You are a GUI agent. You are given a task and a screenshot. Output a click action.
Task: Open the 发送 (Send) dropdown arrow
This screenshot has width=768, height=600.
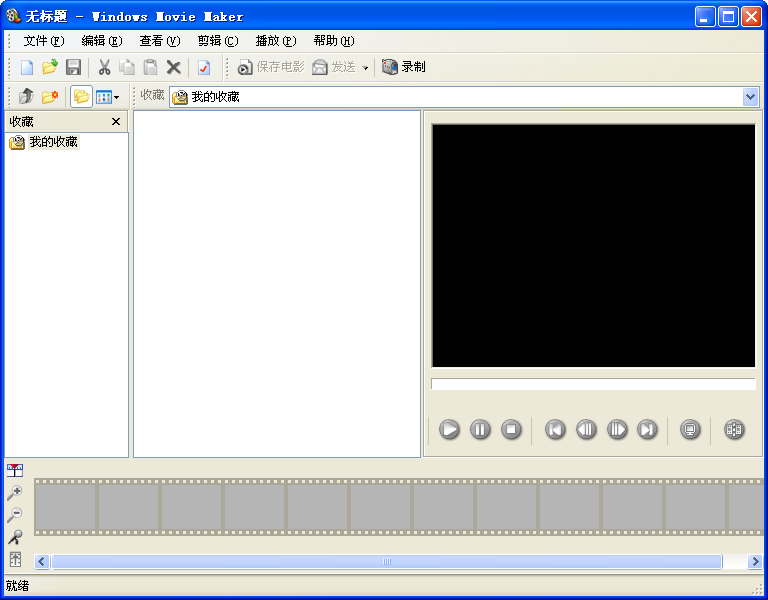[x=365, y=68]
